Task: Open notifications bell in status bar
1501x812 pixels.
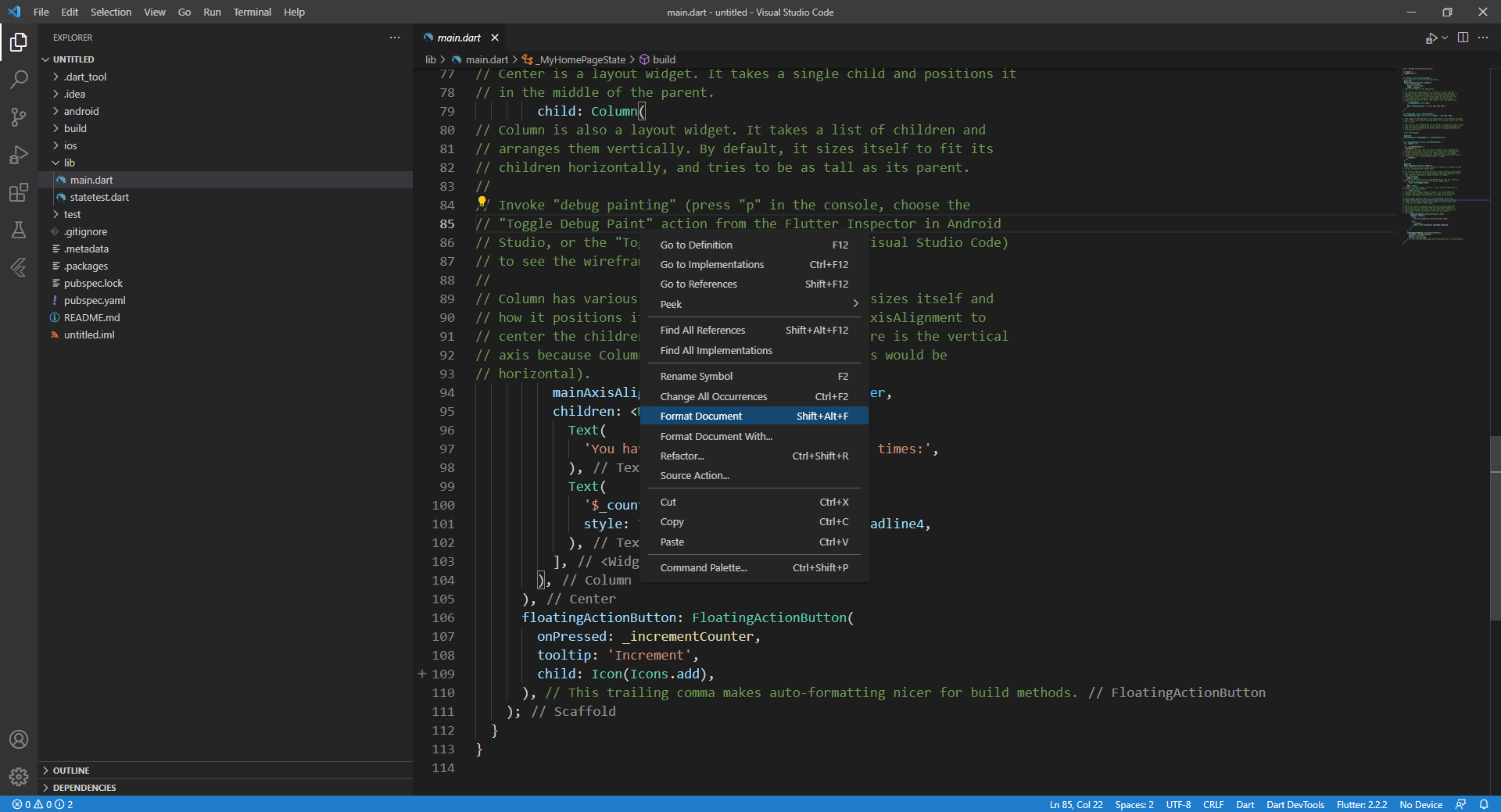Action: [x=1484, y=804]
